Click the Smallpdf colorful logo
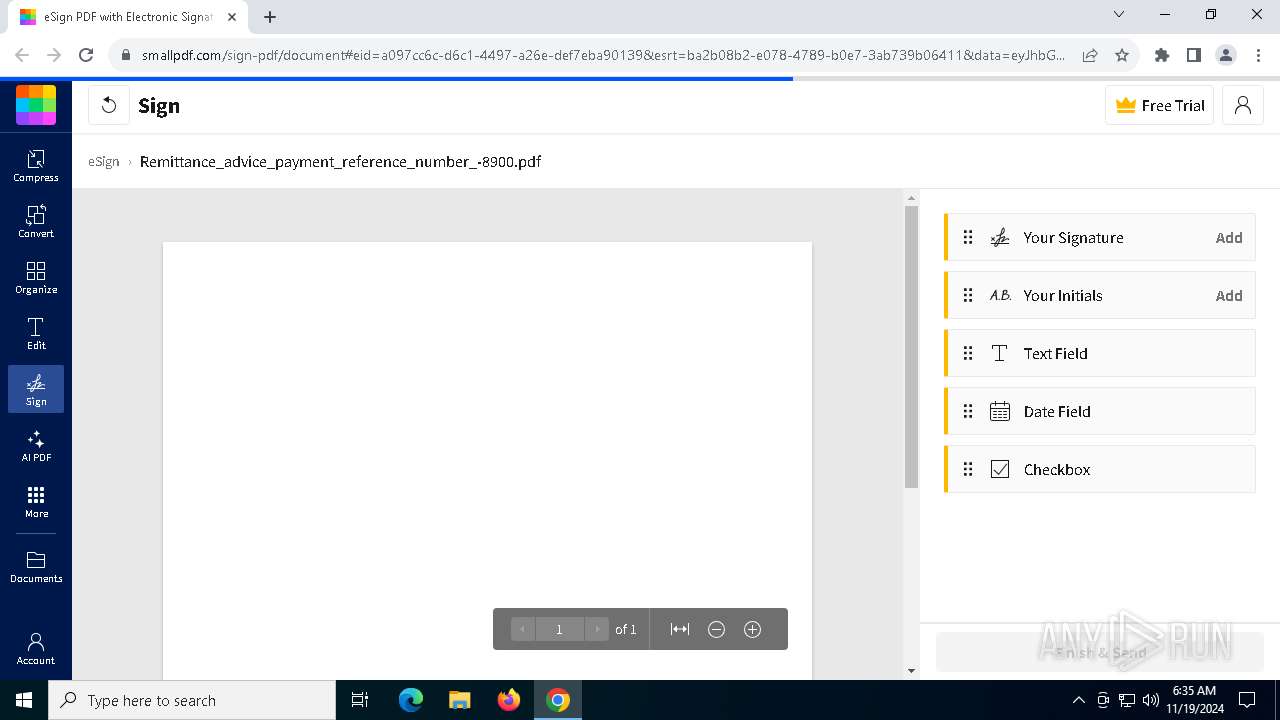 [36, 105]
